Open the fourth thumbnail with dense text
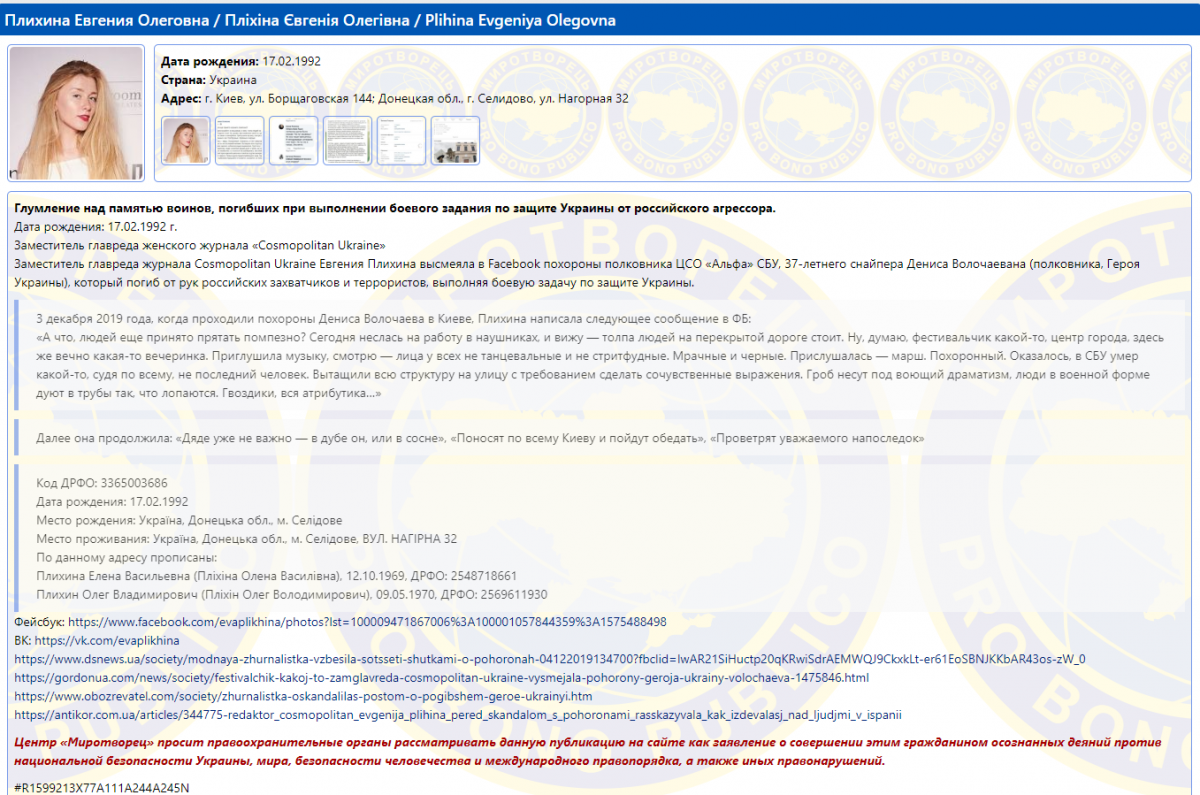Viewport: 1200px width, 795px height. pyautogui.click(x=348, y=141)
